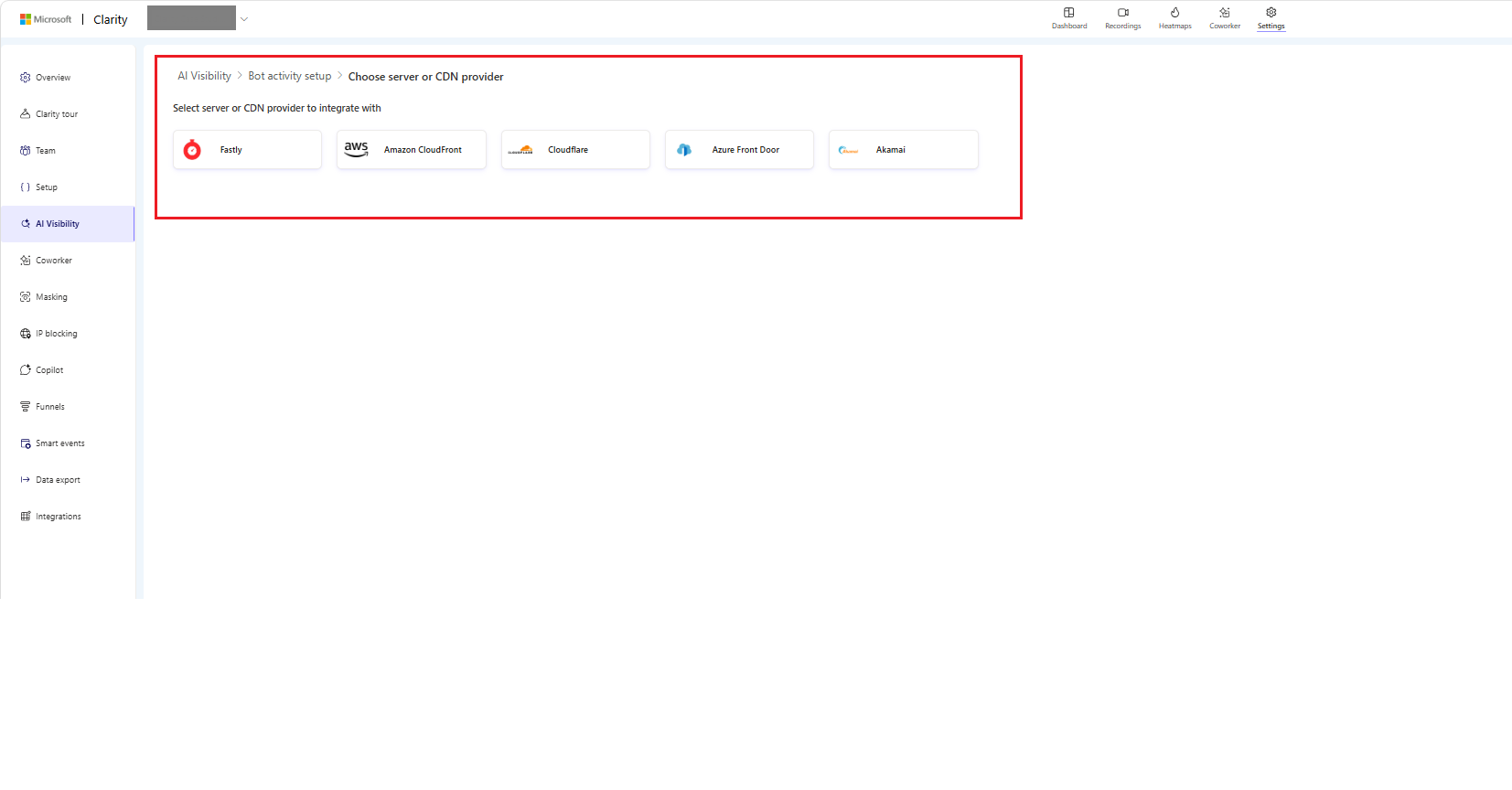The image size is (1512, 790).
Task: Click the Clarity product name in header
Action: (x=111, y=19)
